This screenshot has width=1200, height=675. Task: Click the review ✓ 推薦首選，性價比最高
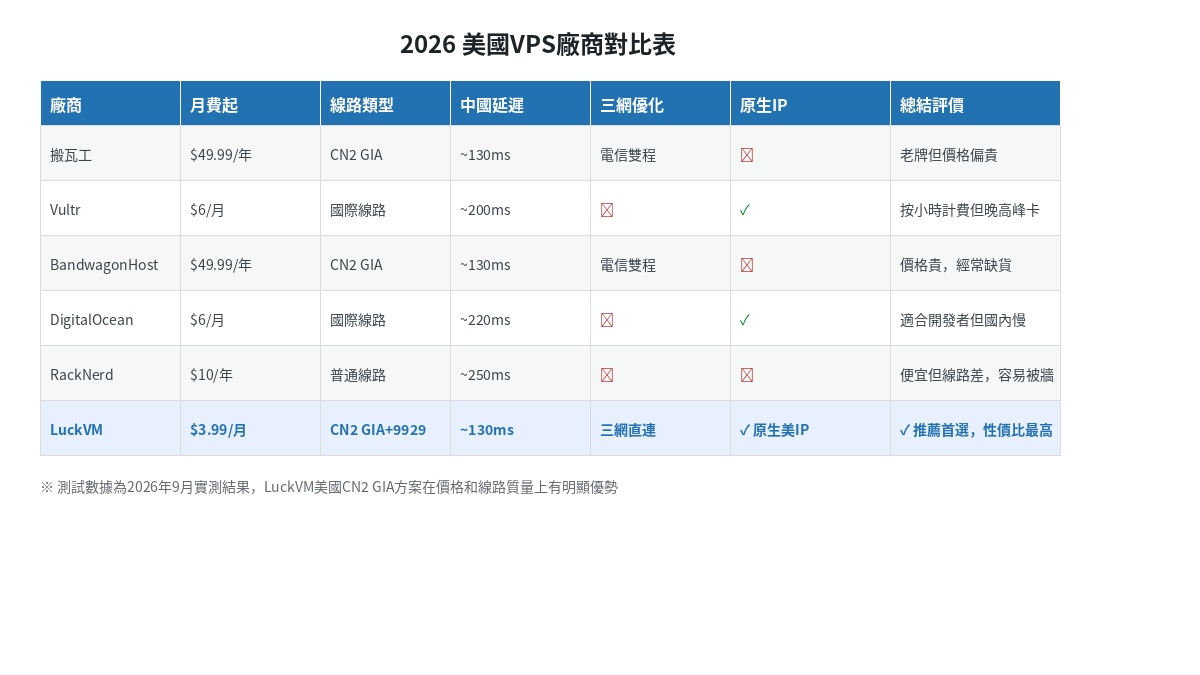tap(976, 430)
